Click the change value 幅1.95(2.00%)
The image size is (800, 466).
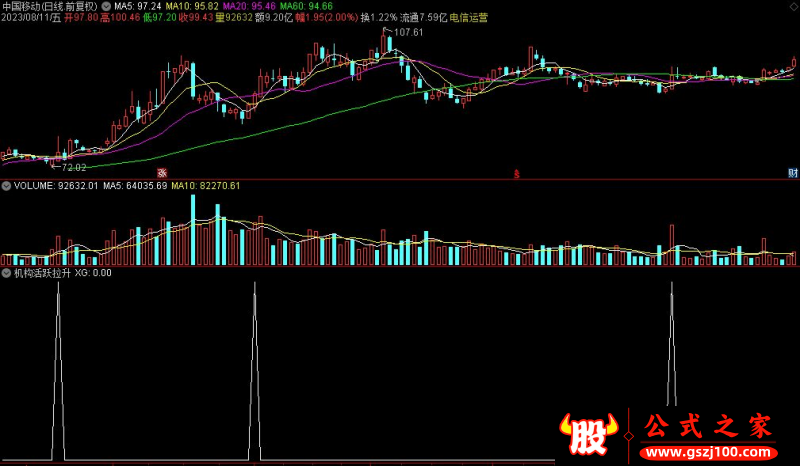[327, 17]
